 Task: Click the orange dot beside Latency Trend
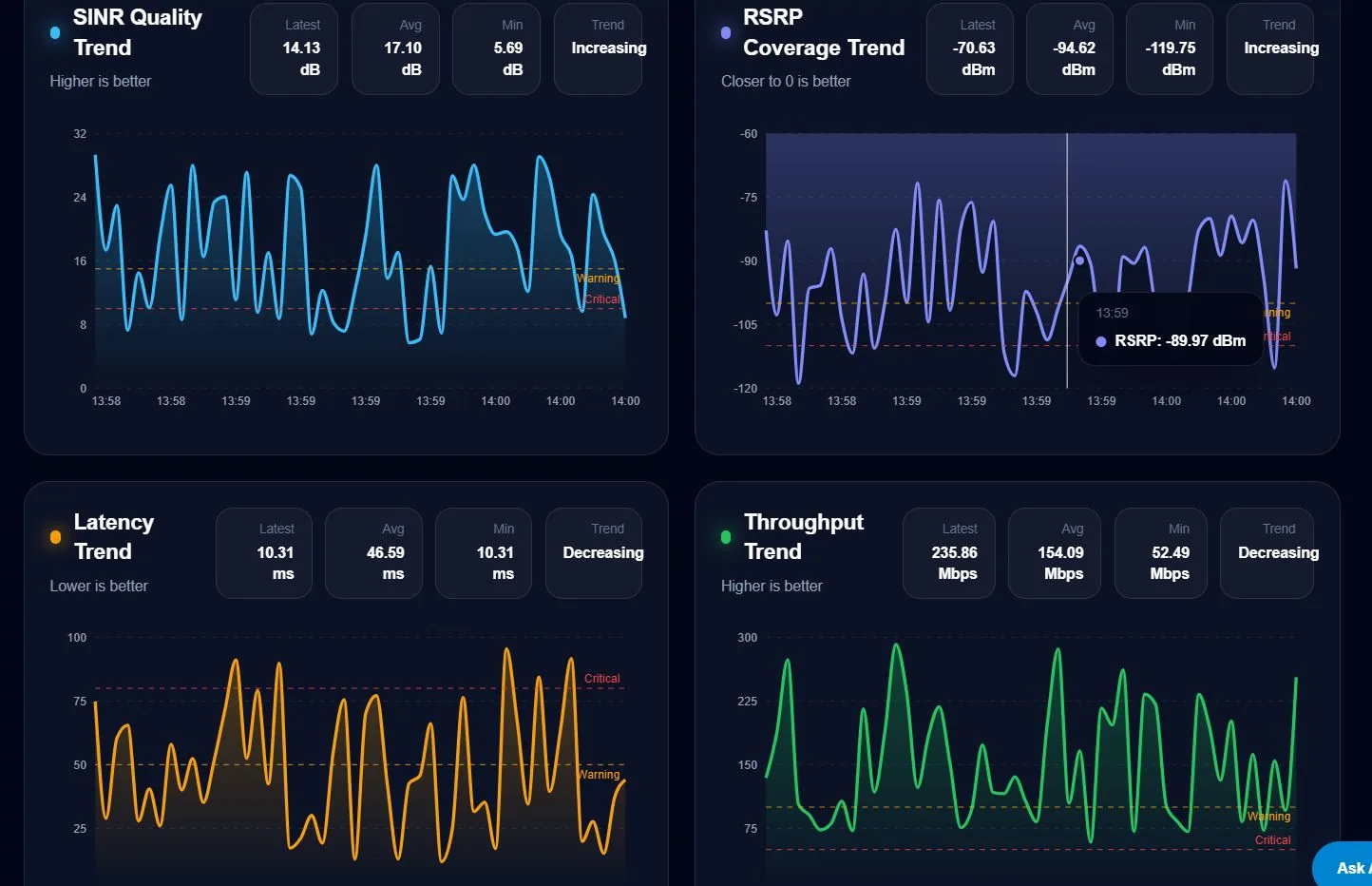55,537
